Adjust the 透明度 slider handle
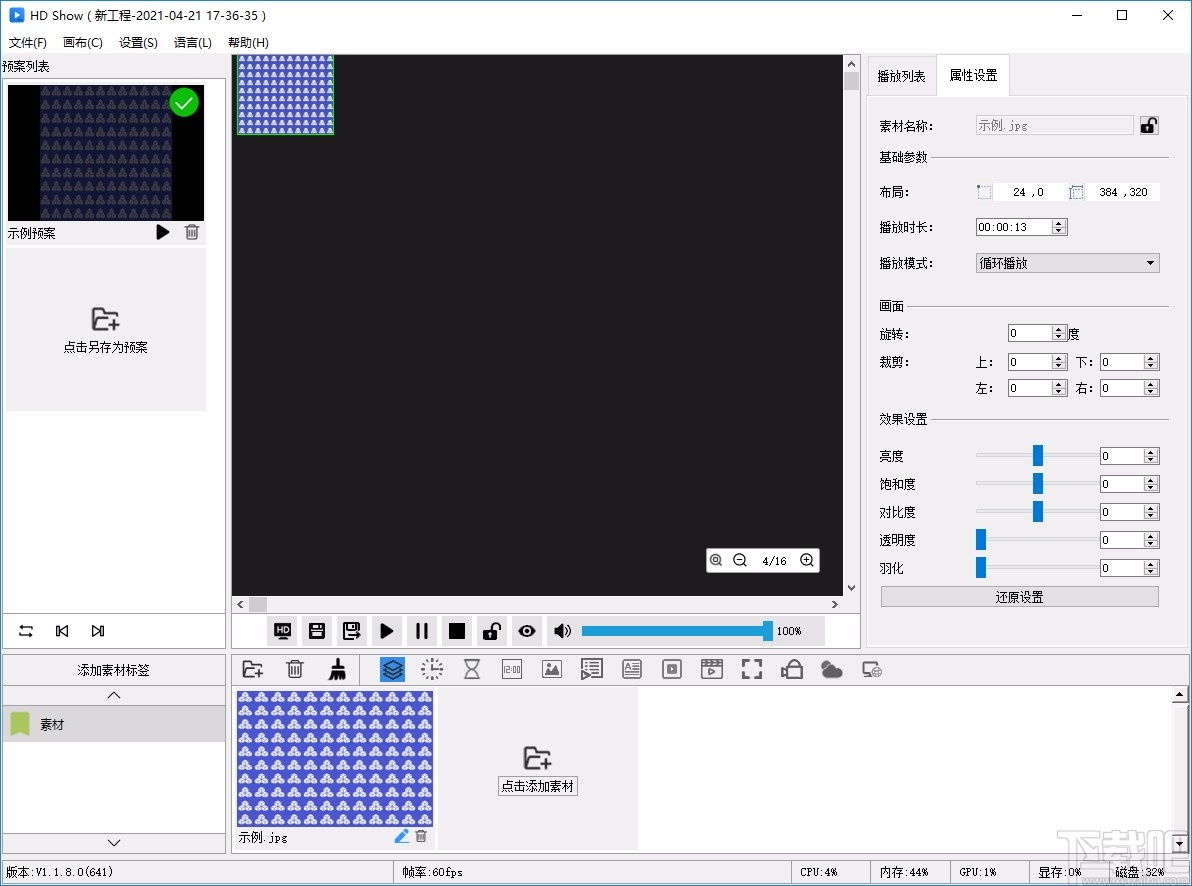This screenshot has height=886, width=1192. (981, 540)
